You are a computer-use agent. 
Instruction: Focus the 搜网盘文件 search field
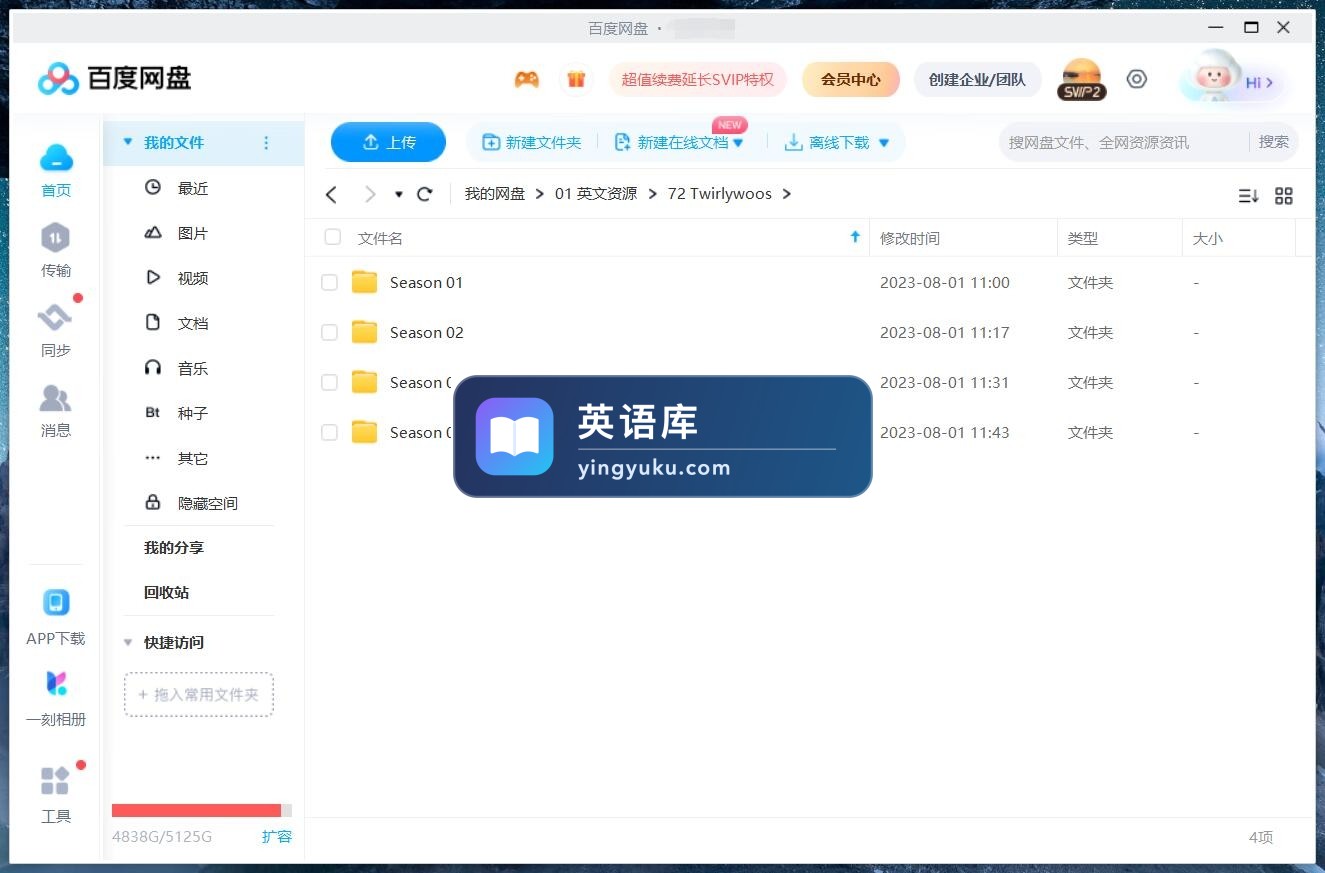click(x=1123, y=142)
